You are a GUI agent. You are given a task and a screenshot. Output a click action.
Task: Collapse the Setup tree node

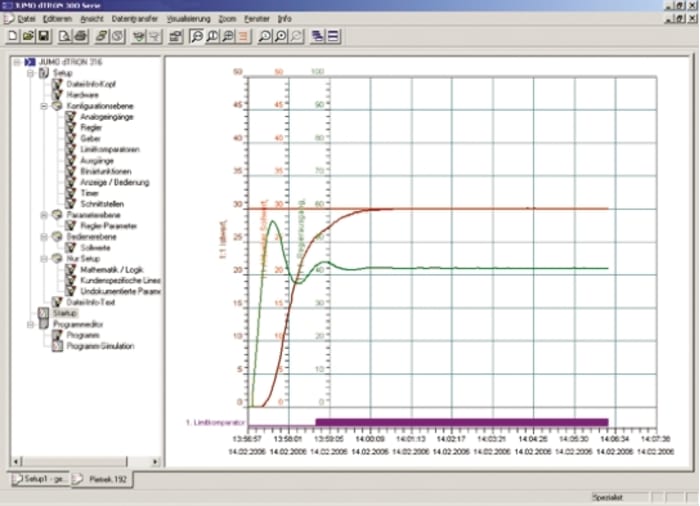[x=30, y=73]
